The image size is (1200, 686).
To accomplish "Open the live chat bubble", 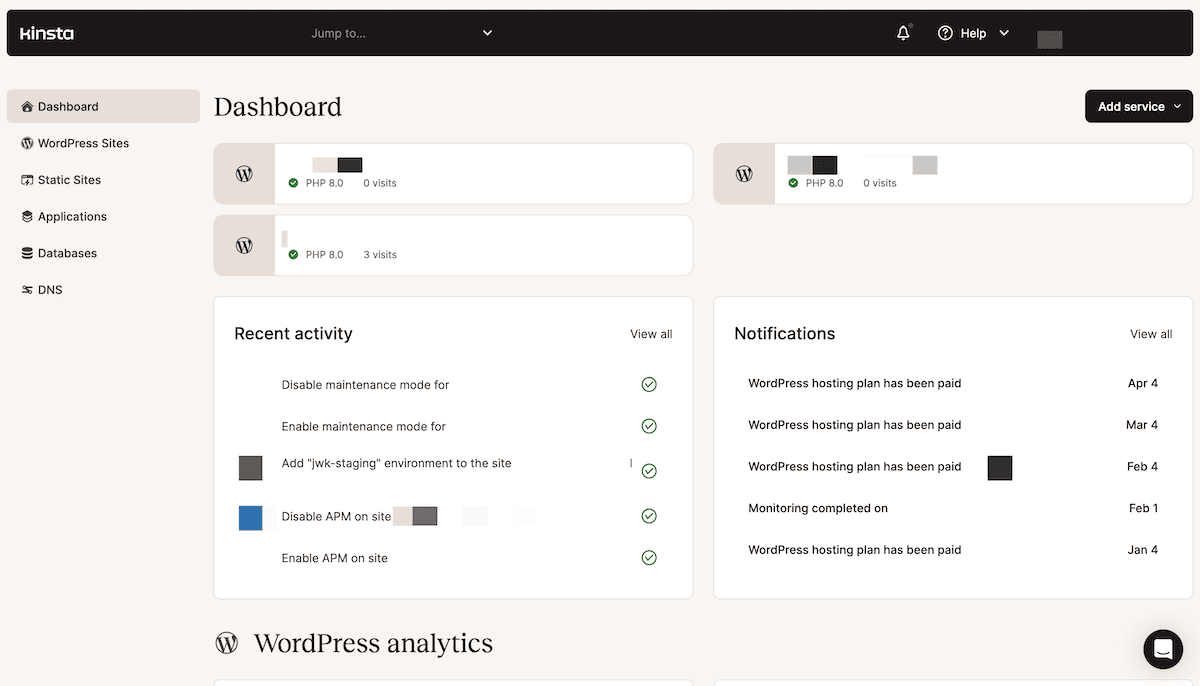I will point(1162,649).
